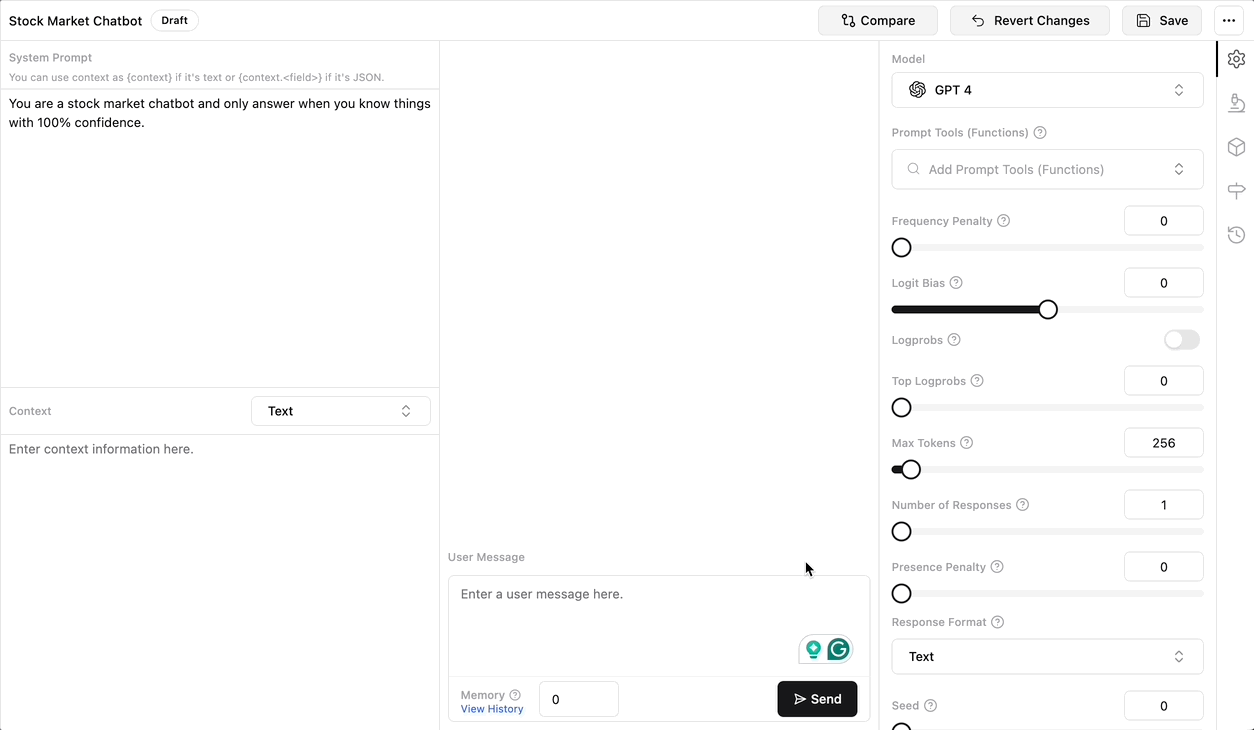Save the prompt with Save button
Viewport: 1254px width, 730px height.
click(x=1162, y=20)
